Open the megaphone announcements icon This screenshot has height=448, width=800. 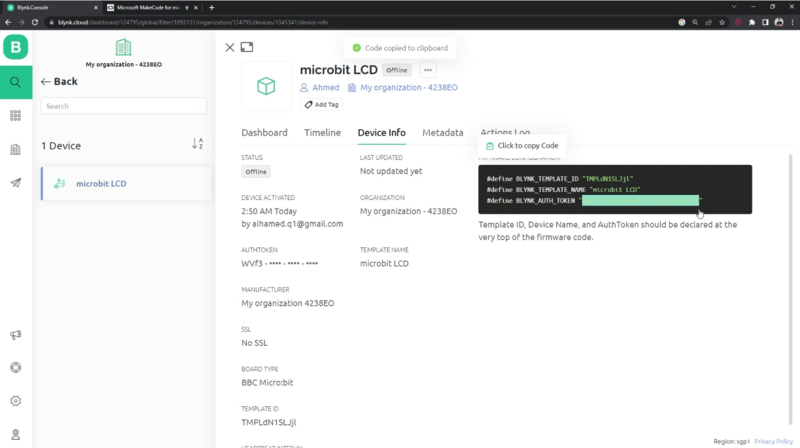(16, 336)
